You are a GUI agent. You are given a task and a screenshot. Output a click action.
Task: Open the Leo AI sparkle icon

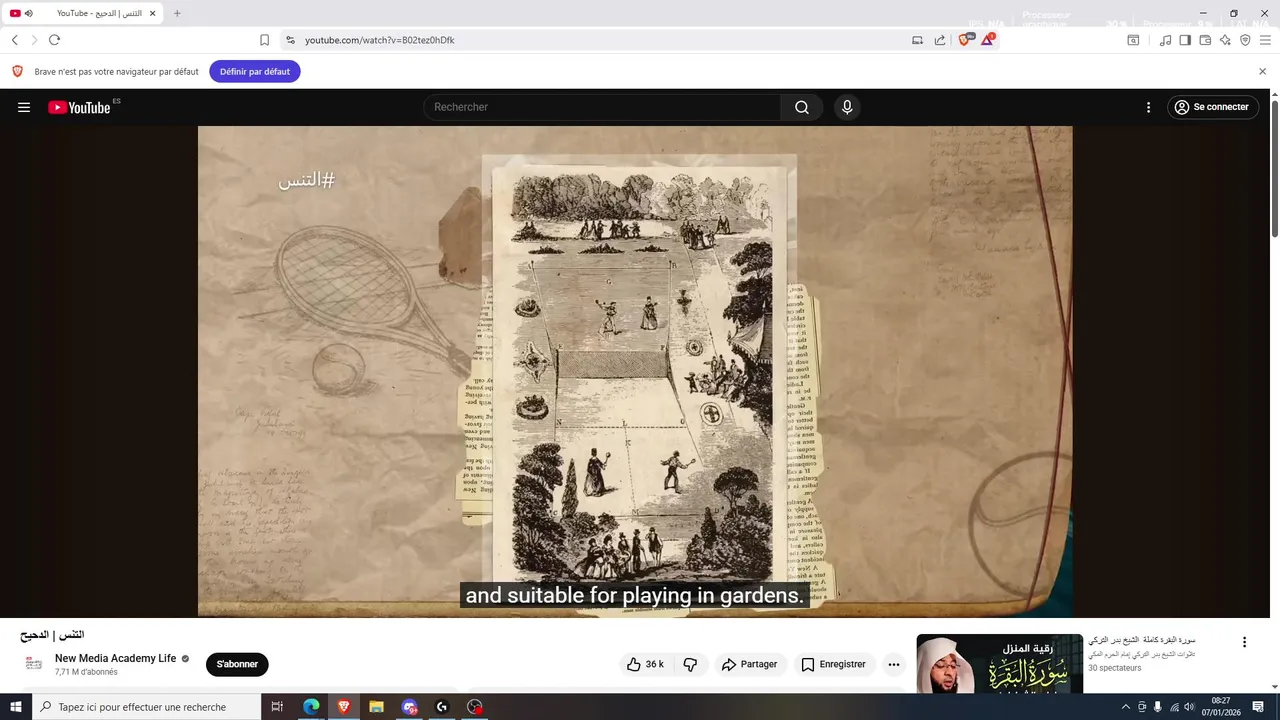pyautogui.click(x=1225, y=40)
